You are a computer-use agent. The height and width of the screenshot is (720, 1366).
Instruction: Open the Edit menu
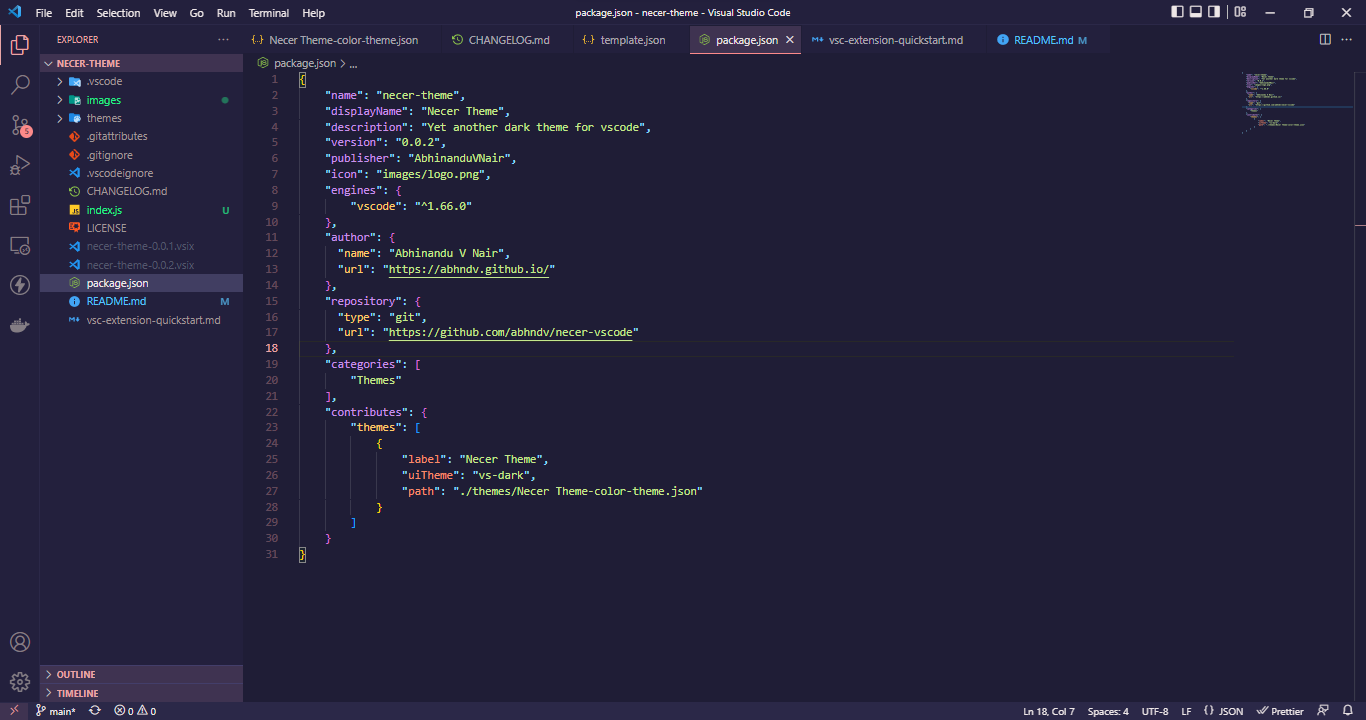tap(74, 13)
